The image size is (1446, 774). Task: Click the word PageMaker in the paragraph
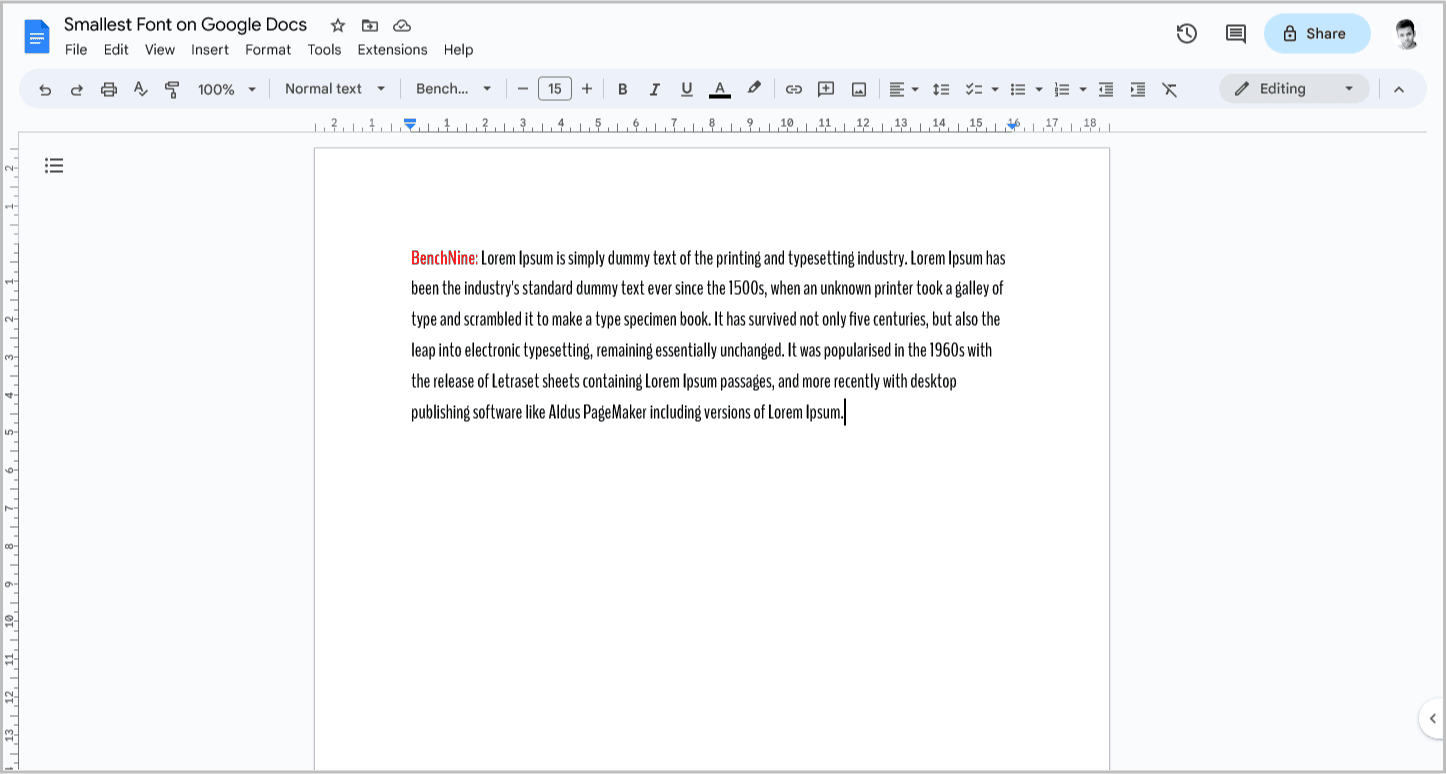[614, 412]
